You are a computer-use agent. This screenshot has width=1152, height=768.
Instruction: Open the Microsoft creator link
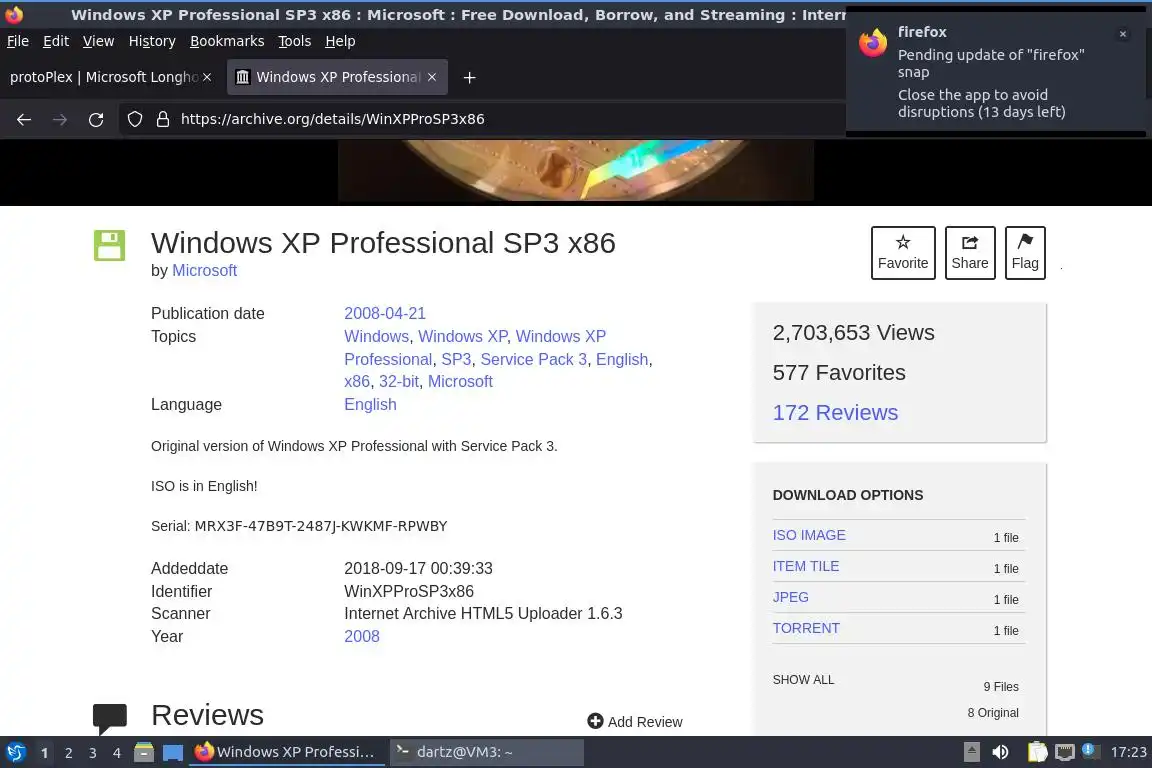204,270
